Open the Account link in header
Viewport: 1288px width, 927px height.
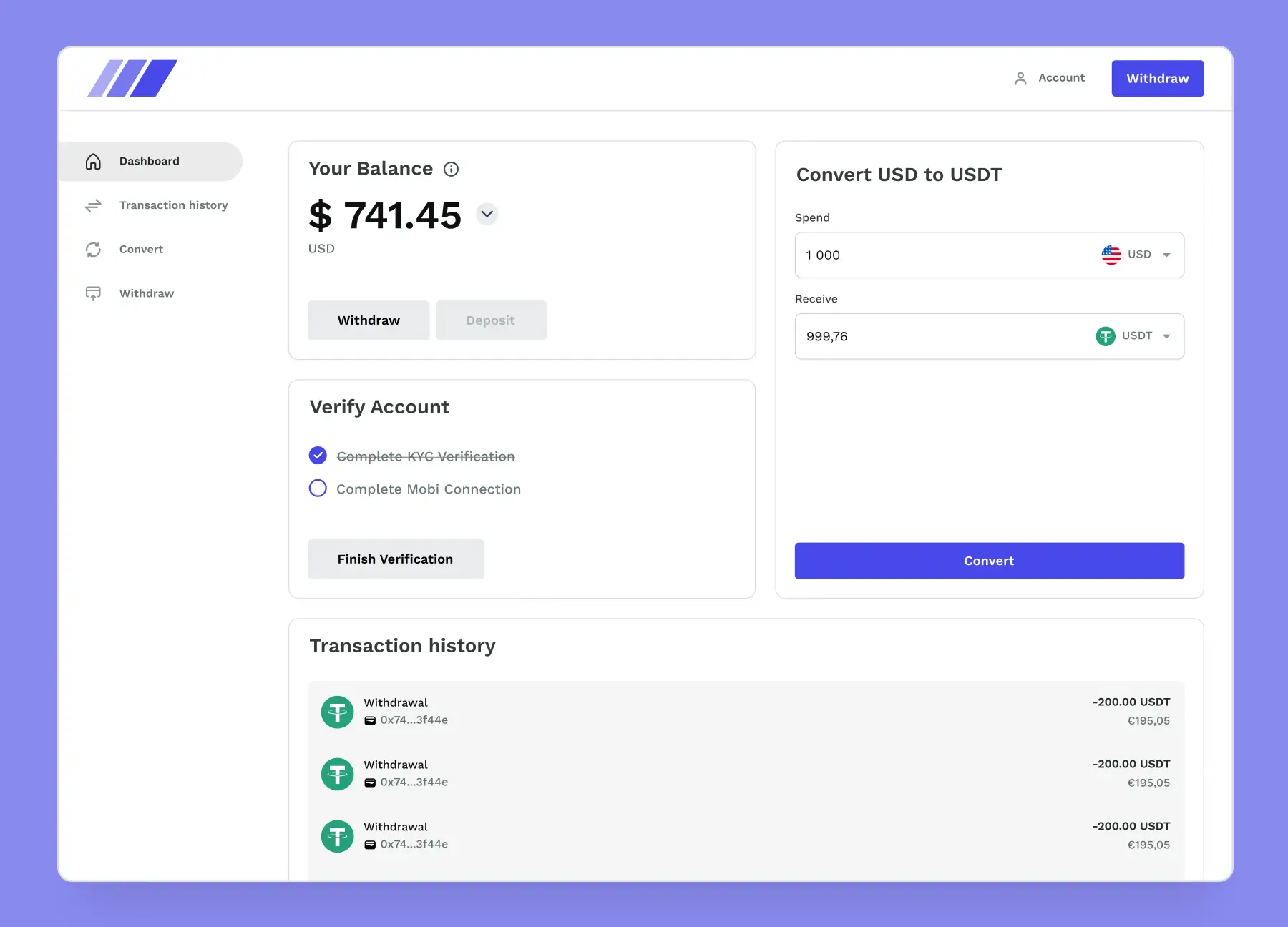[x=1061, y=77]
